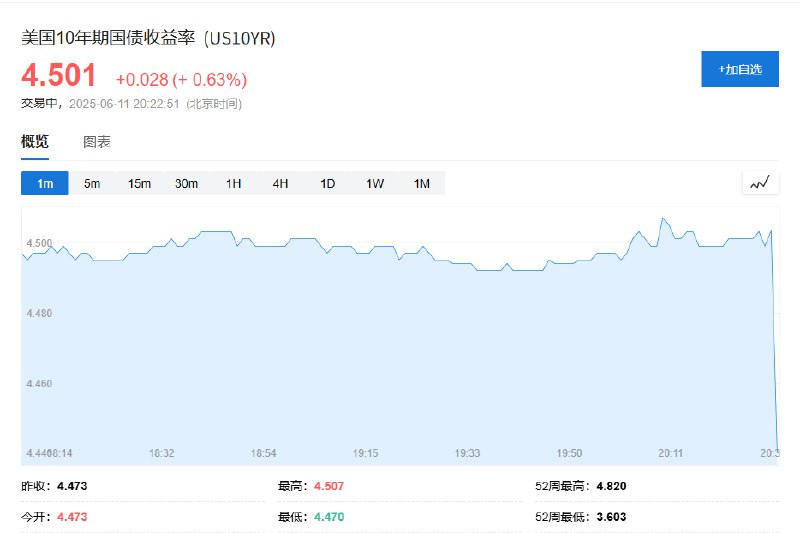800x533 pixels.
Task: Select the 5m timeframe
Action: tap(92, 183)
